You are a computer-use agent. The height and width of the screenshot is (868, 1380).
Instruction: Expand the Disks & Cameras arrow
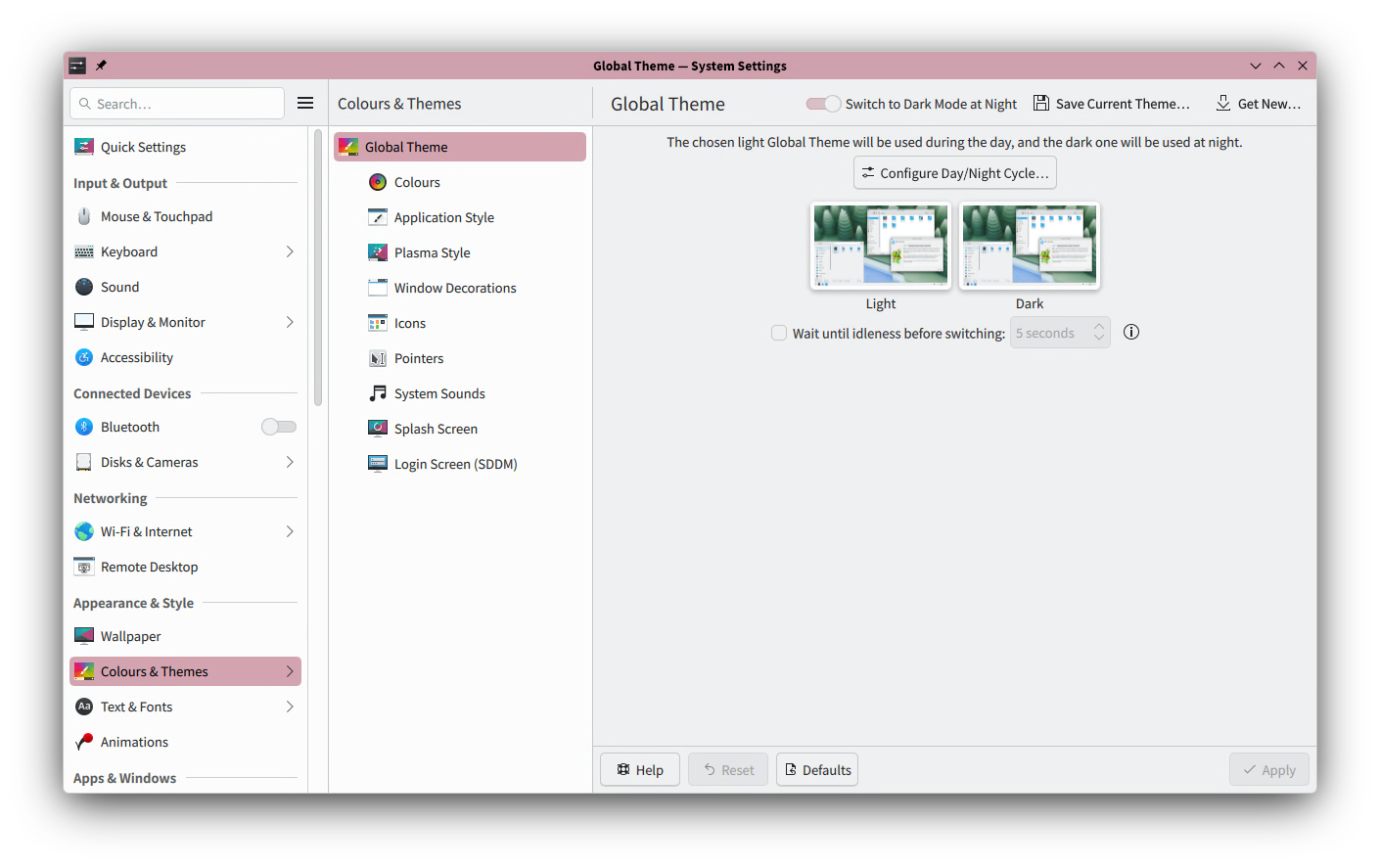coord(290,462)
